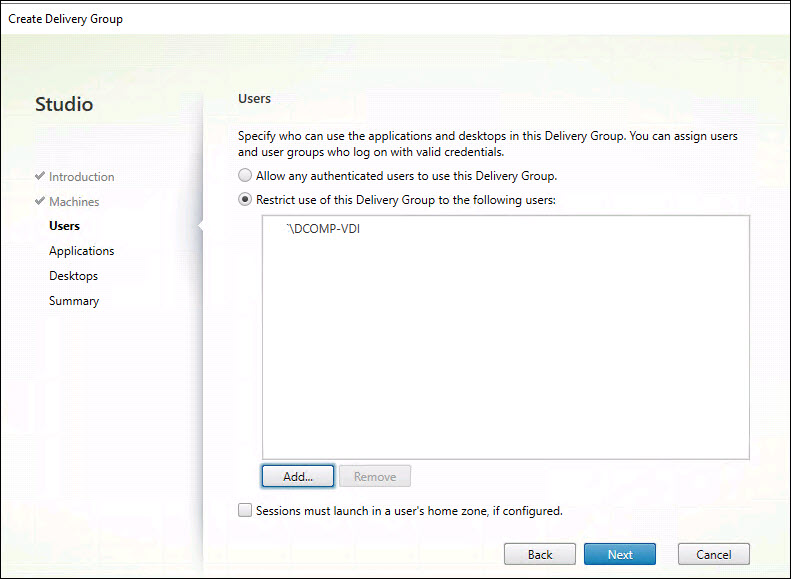Open the Summary step

74,301
